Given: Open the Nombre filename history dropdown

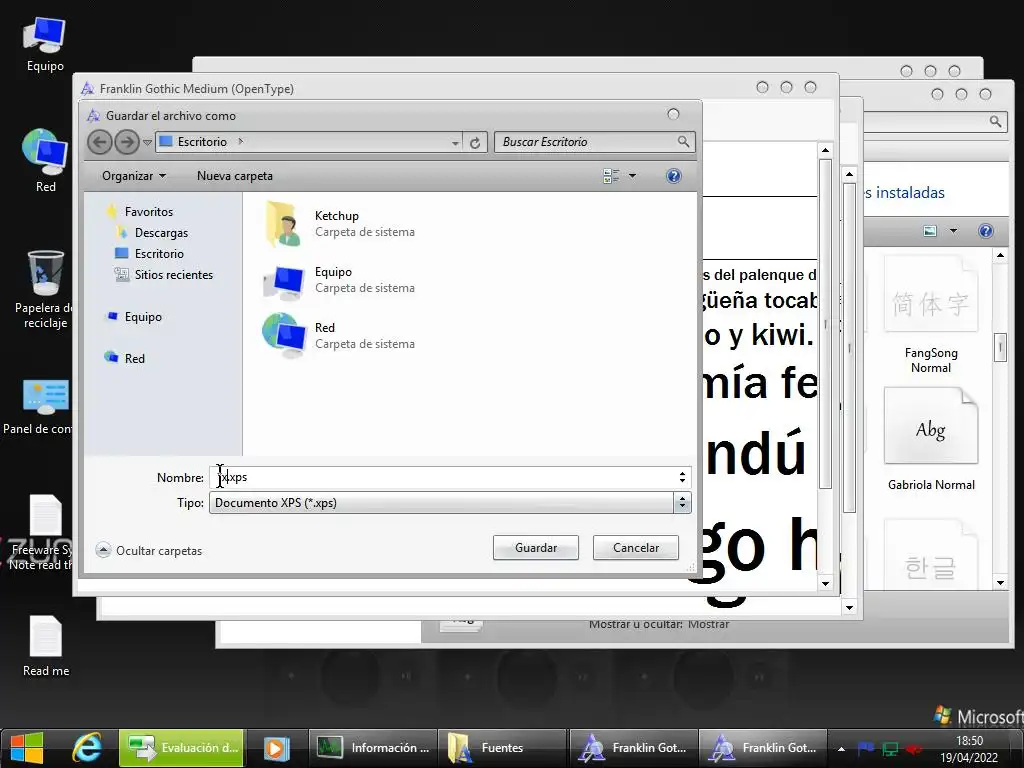Looking at the screenshot, I should tap(682, 477).
